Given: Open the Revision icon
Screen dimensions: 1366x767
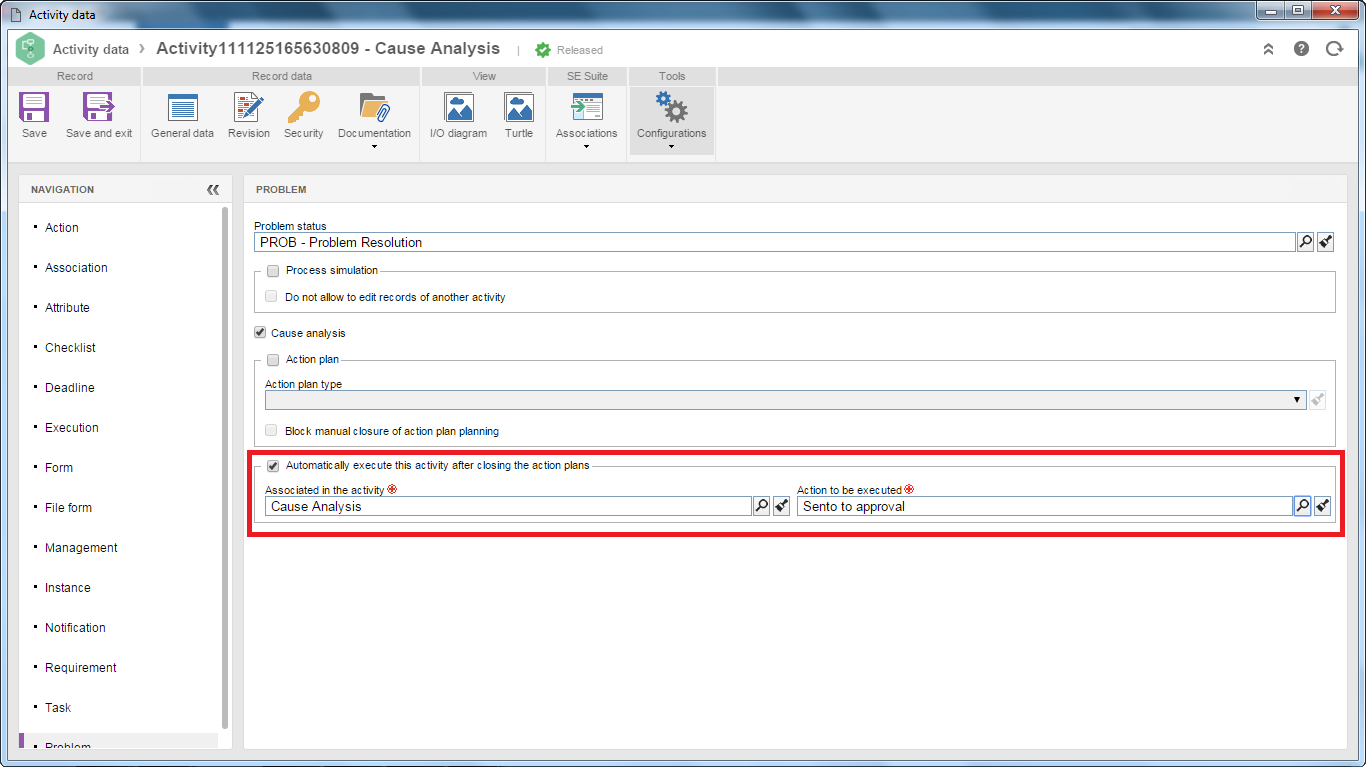Looking at the screenshot, I should click(x=249, y=108).
